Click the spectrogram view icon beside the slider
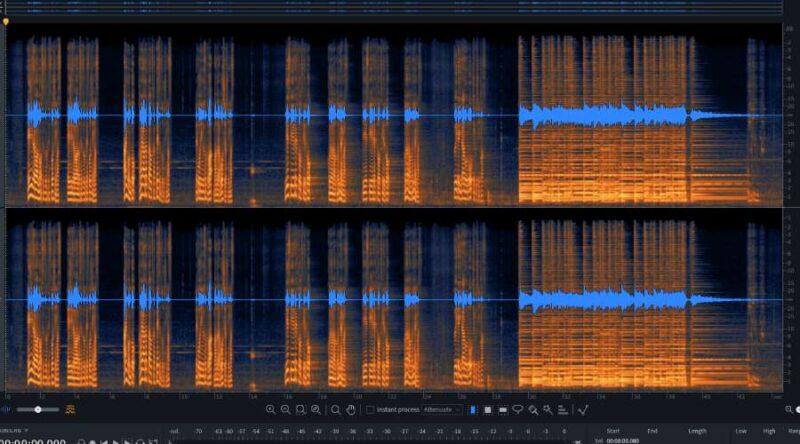 point(70,410)
